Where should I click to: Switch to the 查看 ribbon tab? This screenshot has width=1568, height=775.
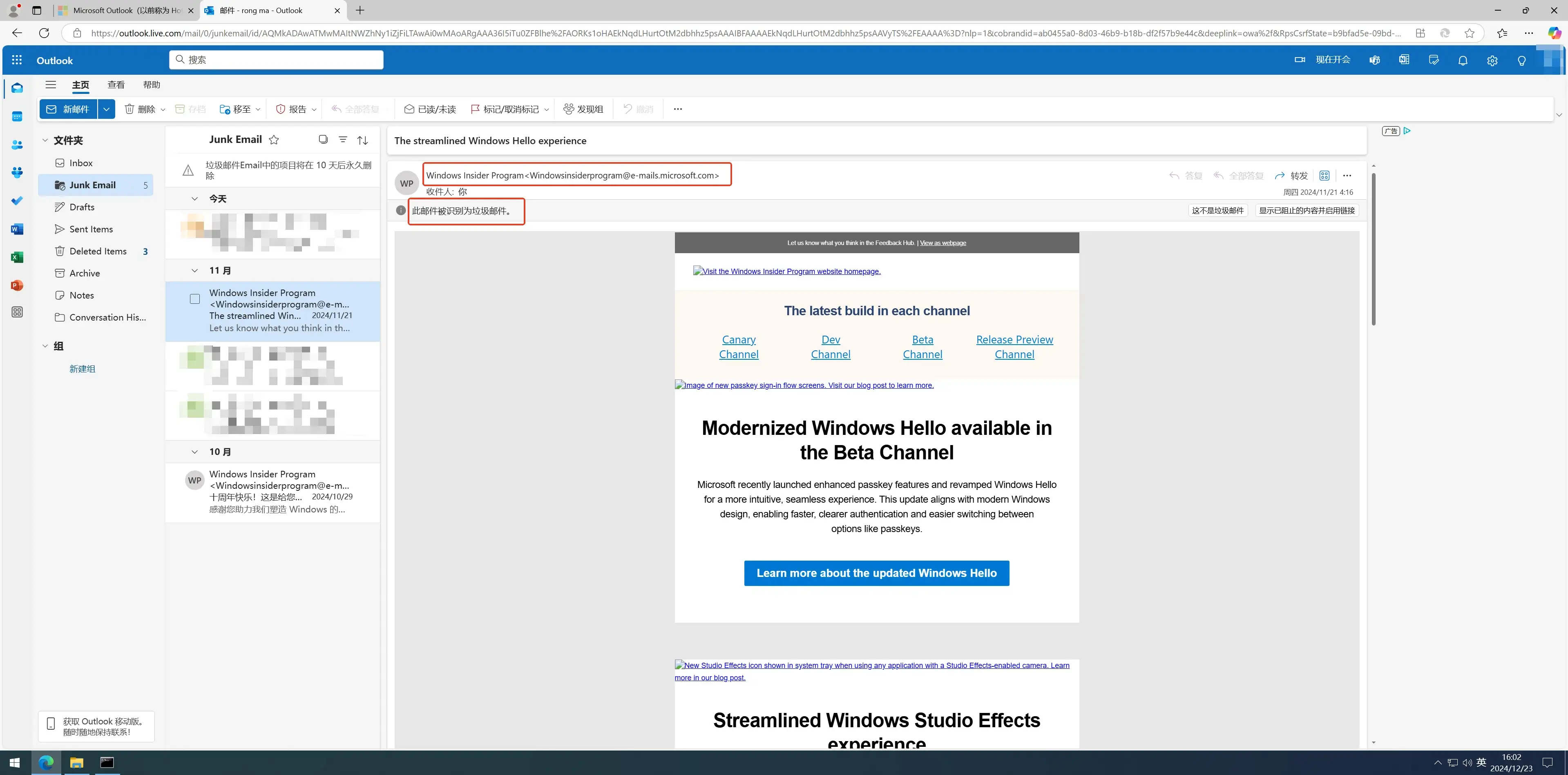[116, 85]
